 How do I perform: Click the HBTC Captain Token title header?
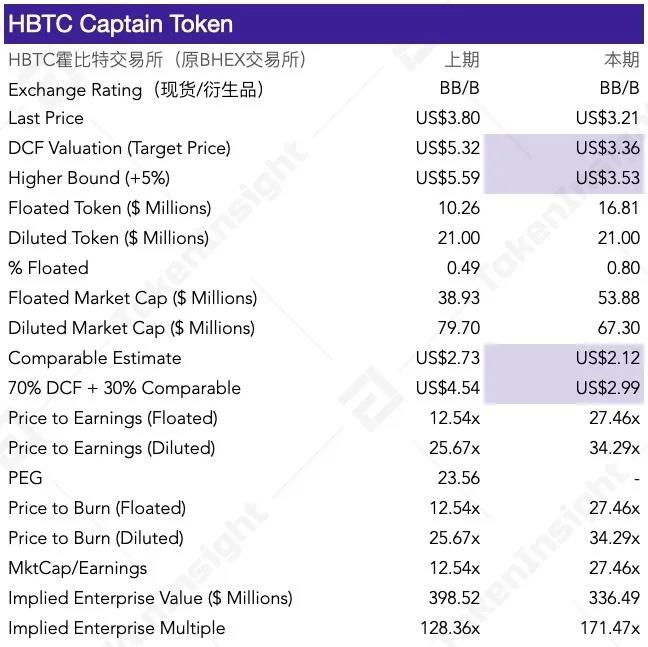click(x=120, y=24)
